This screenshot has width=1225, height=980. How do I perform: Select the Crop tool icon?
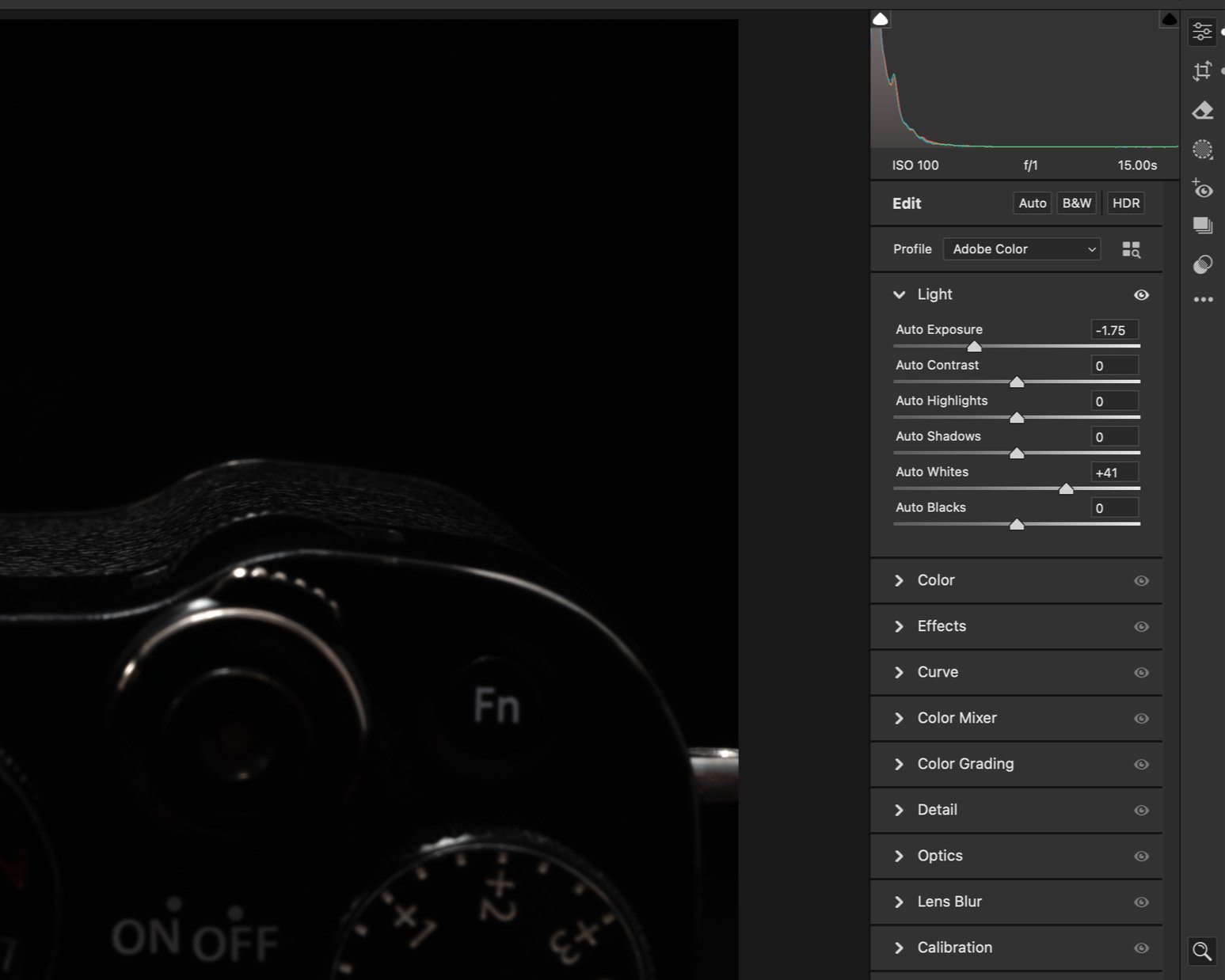[1202, 71]
